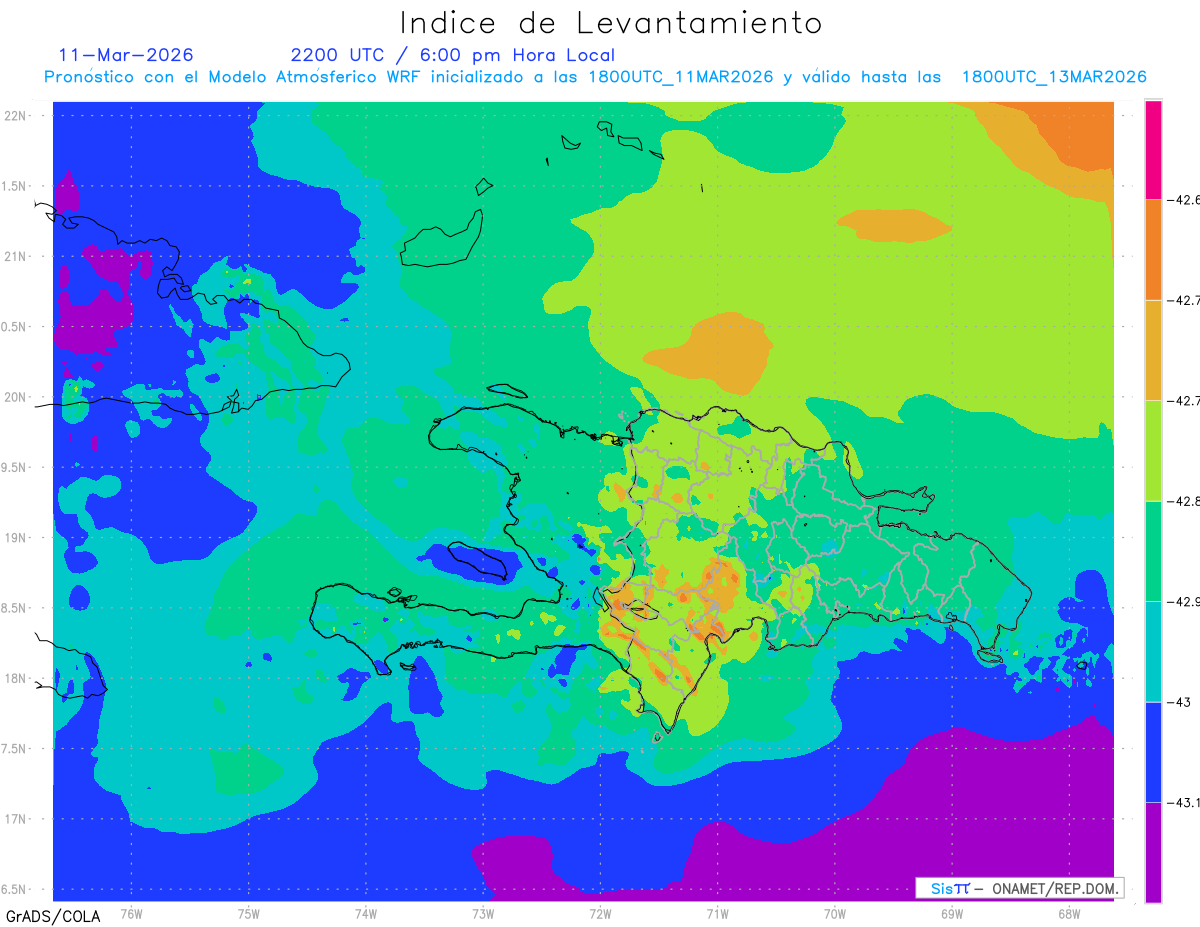Click the '70W' longitude label

[835, 913]
